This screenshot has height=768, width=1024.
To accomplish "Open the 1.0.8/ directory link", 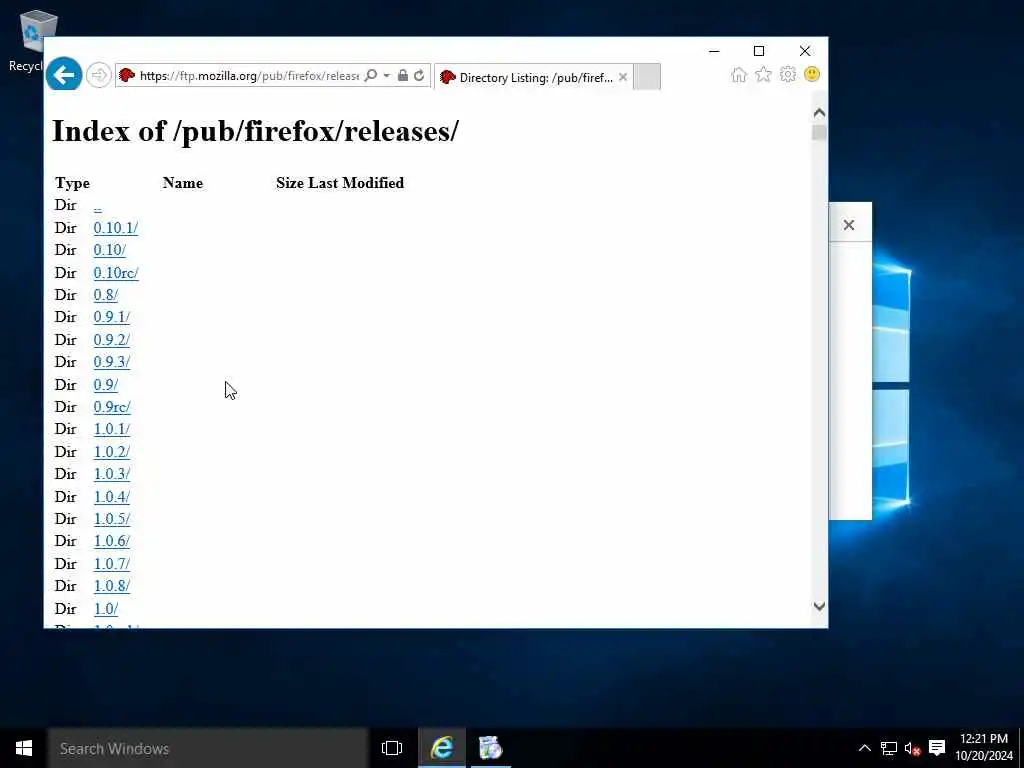I will pos(112,586).
